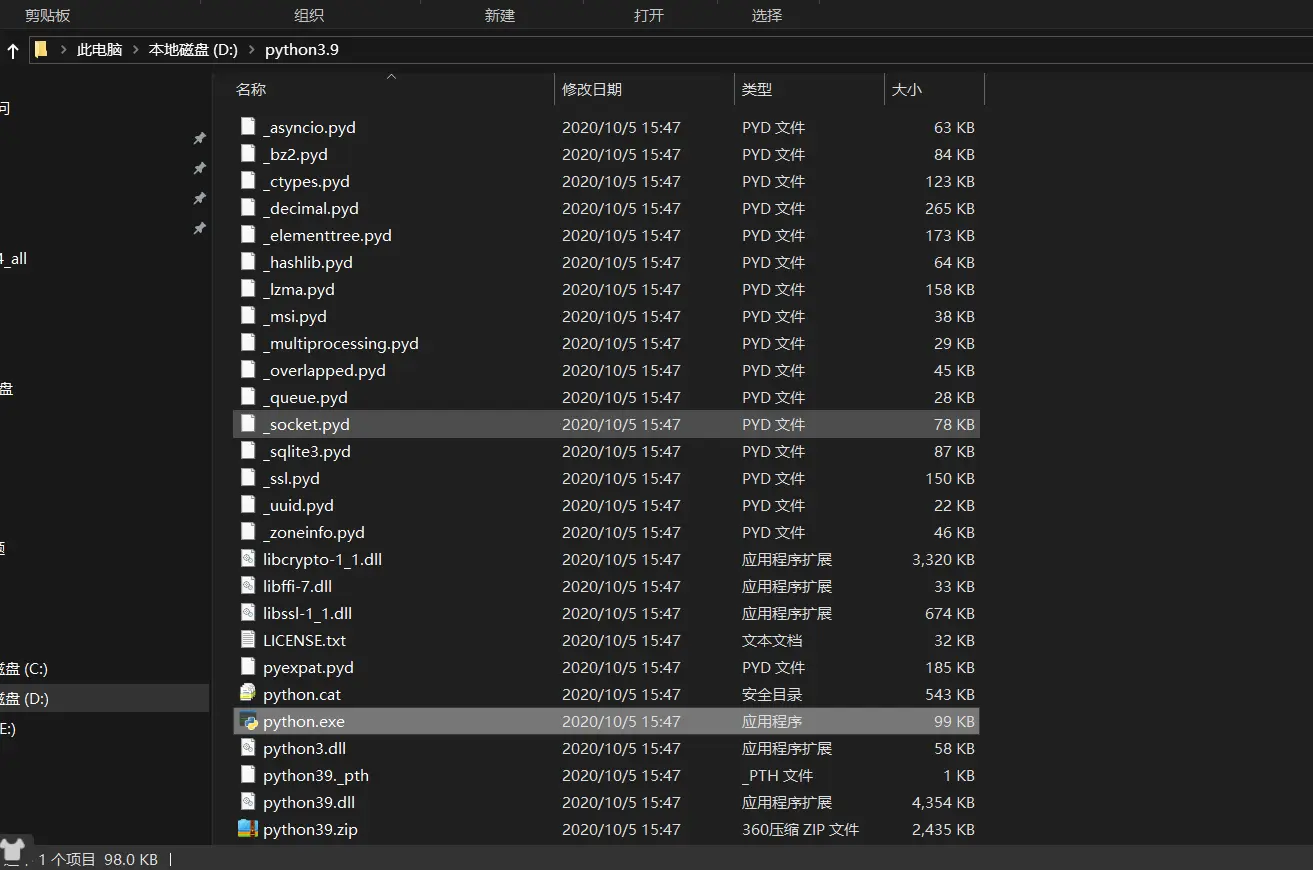Select the file named pyexpat.pyd
Viewport: 1313px width, 870px height.
[308, 667]
